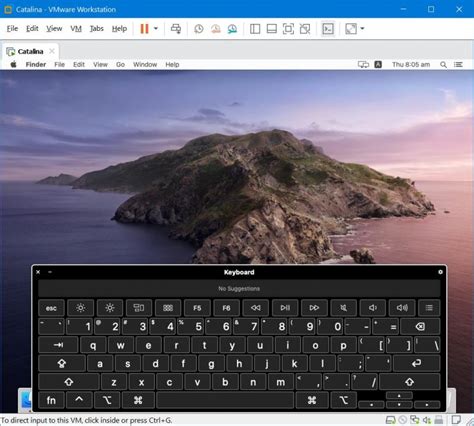
Task: Open the VMware File menu
Action: (12, 29)
